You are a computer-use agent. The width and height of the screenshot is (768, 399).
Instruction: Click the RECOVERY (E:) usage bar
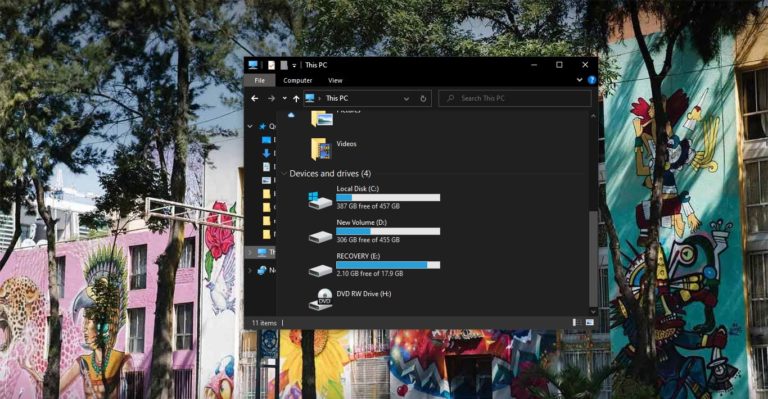click(388, 265)
